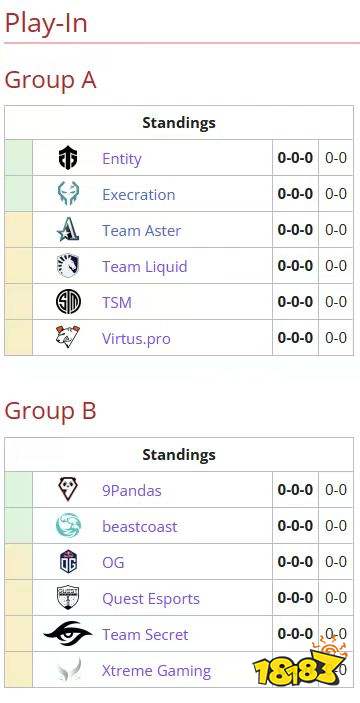
Task: Click the Team Liquid horse logo
Action: 68,266
